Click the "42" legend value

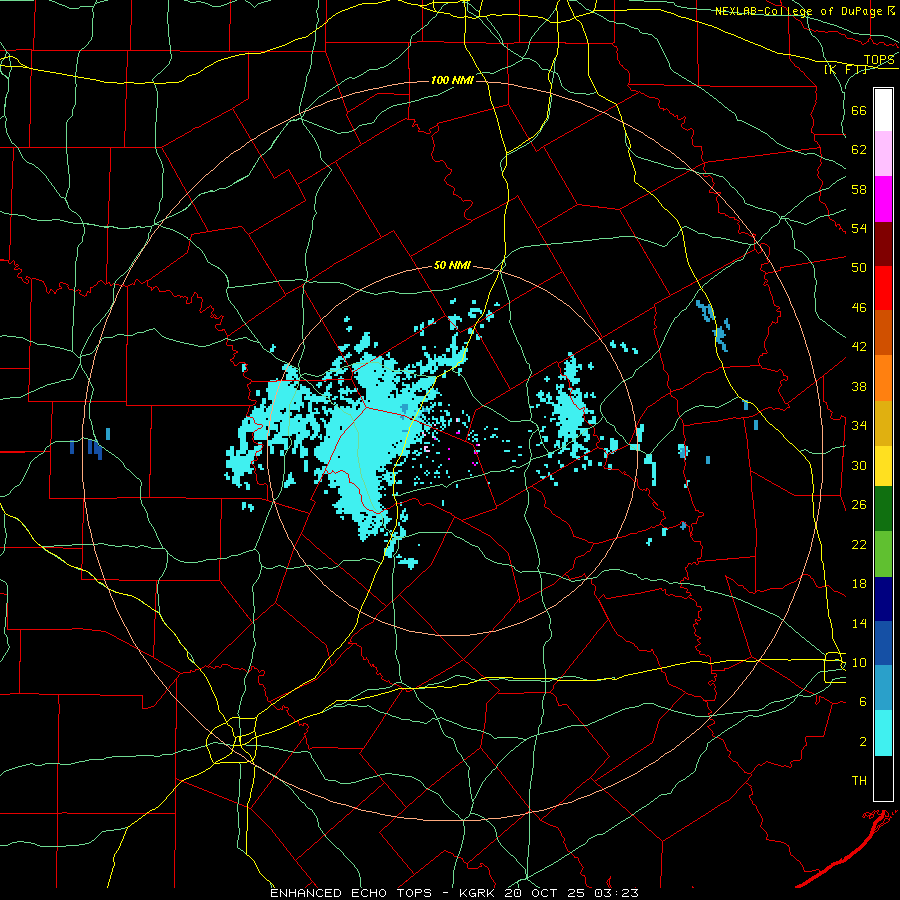pos(859,347)
